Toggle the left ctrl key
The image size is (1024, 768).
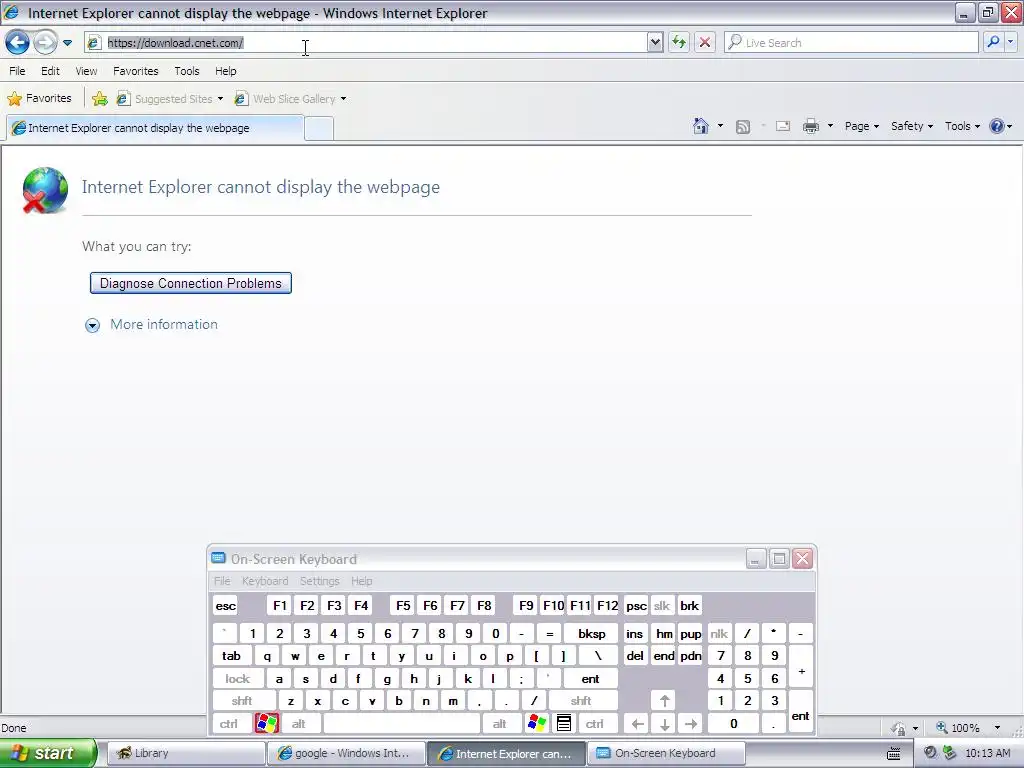229,724
